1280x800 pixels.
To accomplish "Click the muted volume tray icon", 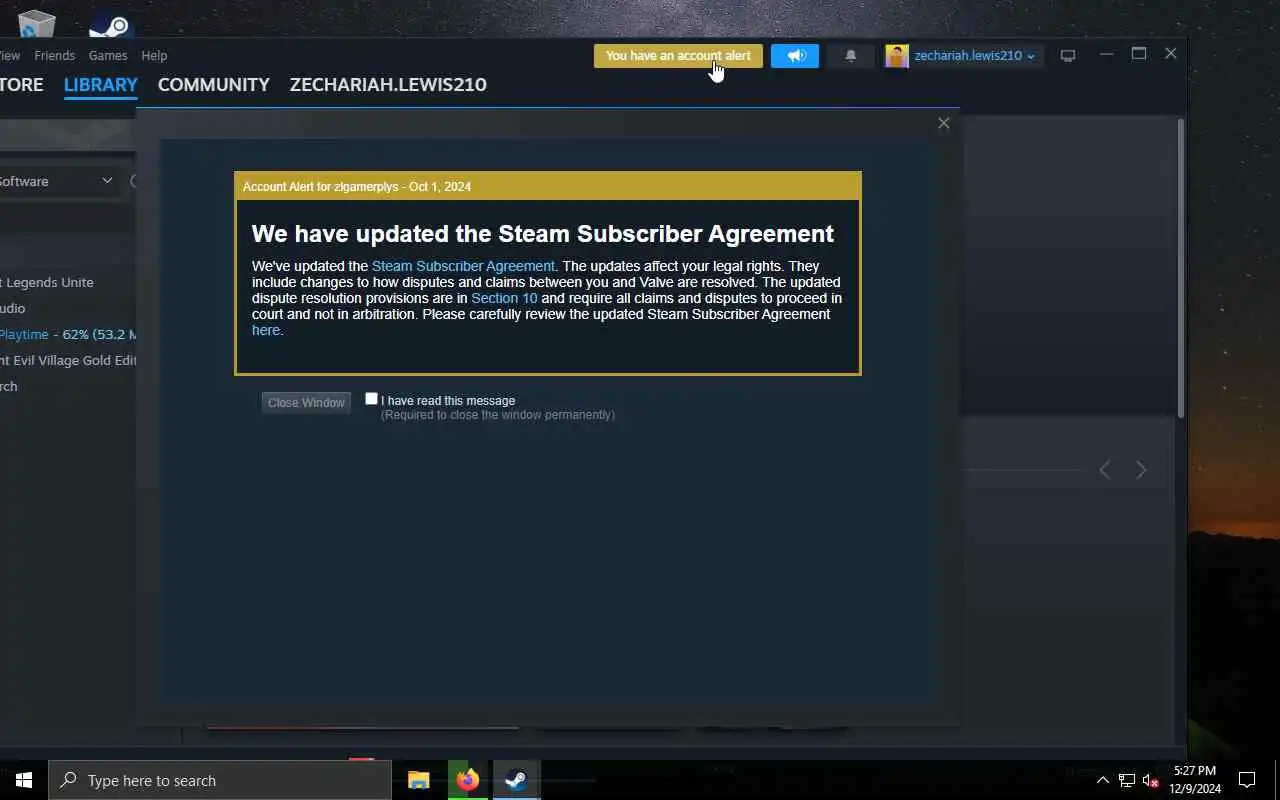I will coord(1151,780).
